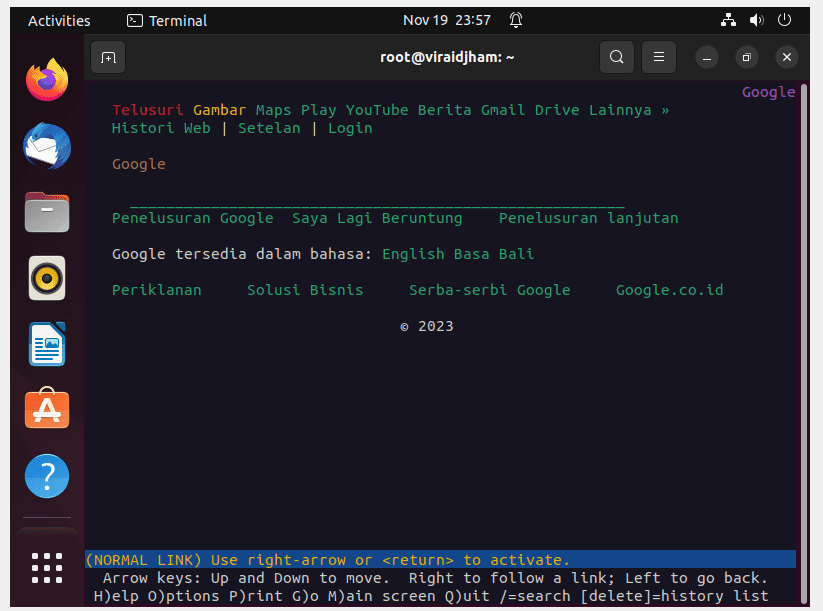Click the notification bell icon
Viewport: 823px width, 611px height.
(516, 20)
